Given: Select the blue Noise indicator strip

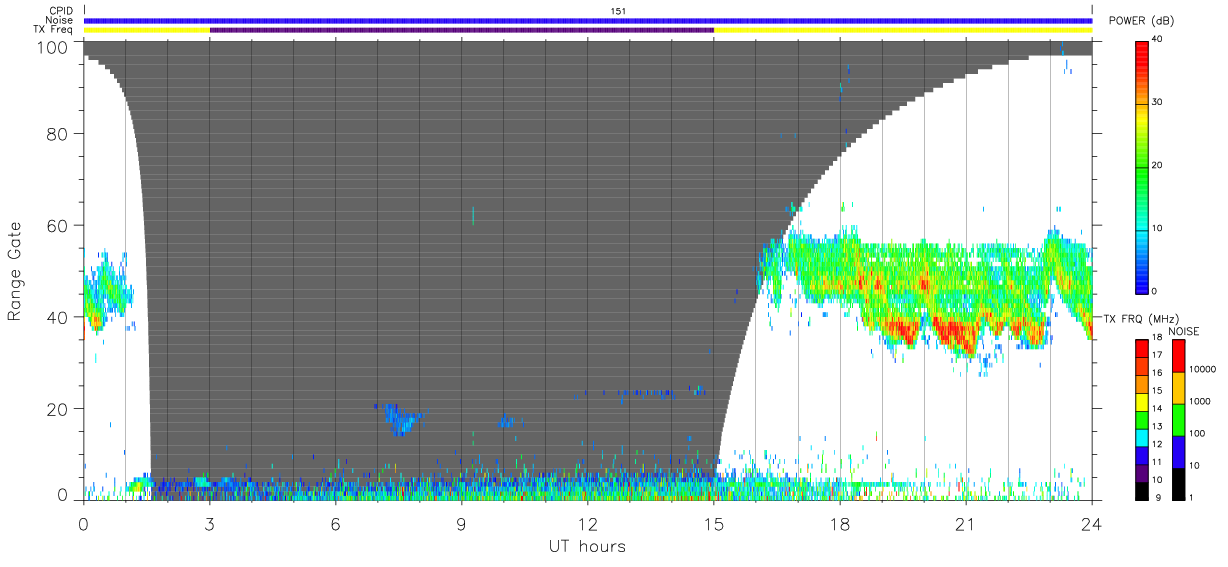Looking at the screenshot, I should pyautogui.click(x=588, y=20).
